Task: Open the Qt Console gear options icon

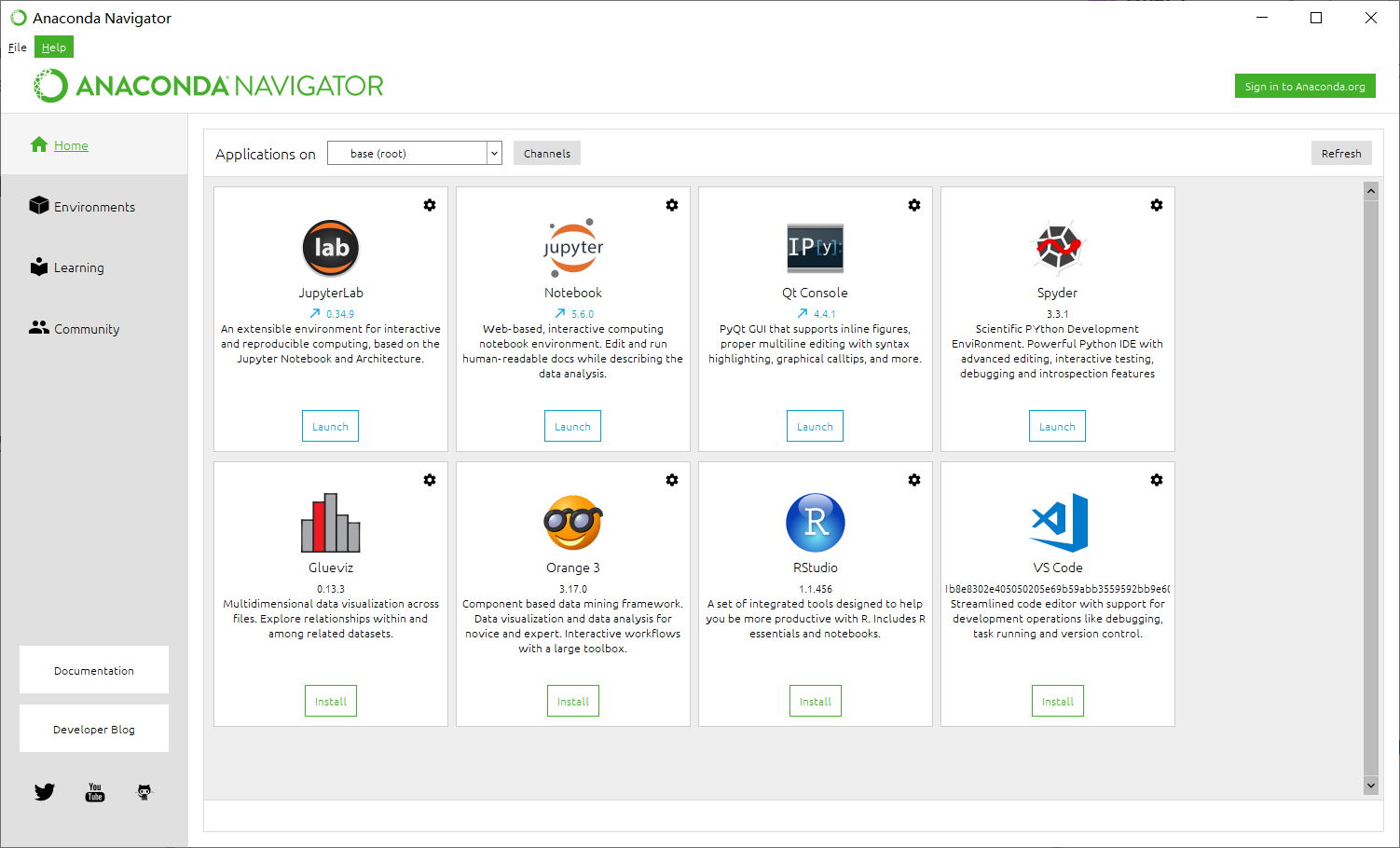Action: (914, 205)
